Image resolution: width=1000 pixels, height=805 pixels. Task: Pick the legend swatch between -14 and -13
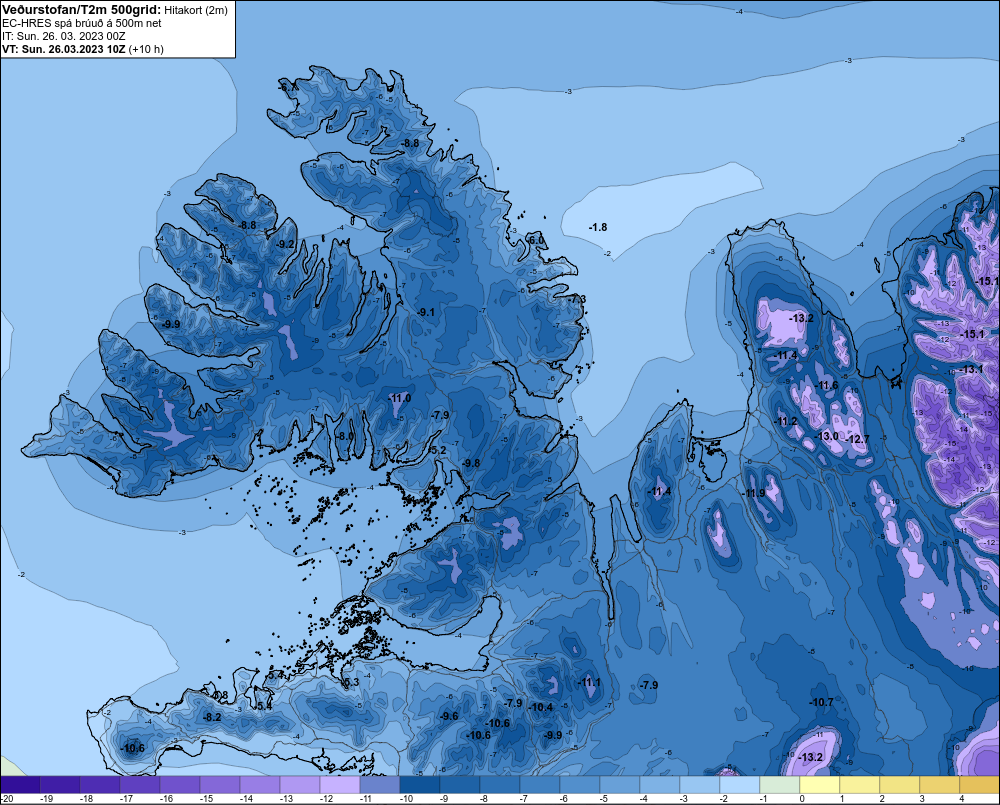[260, 784]
